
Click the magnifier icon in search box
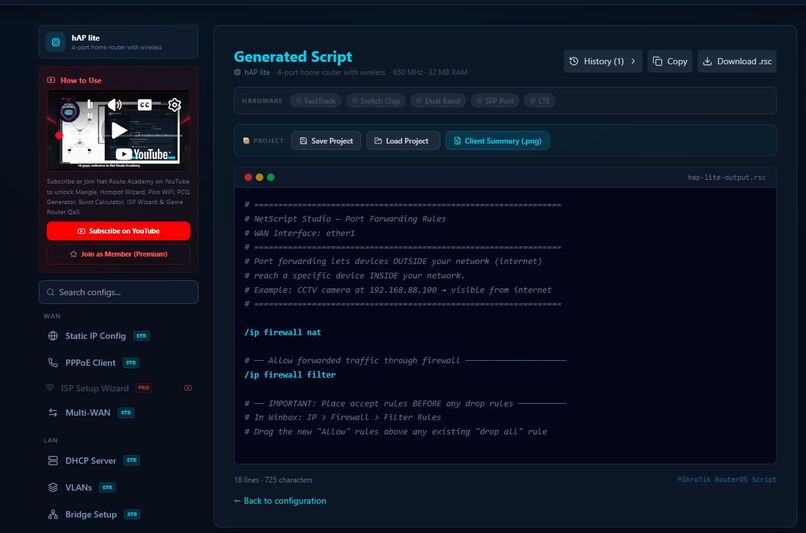click(50, 292)
